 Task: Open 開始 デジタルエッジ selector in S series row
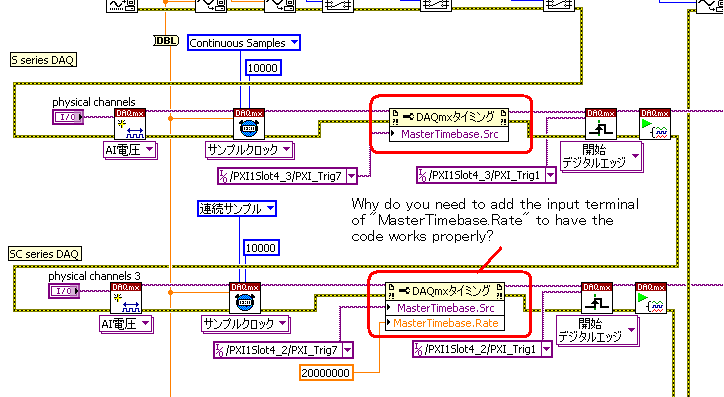636,156
